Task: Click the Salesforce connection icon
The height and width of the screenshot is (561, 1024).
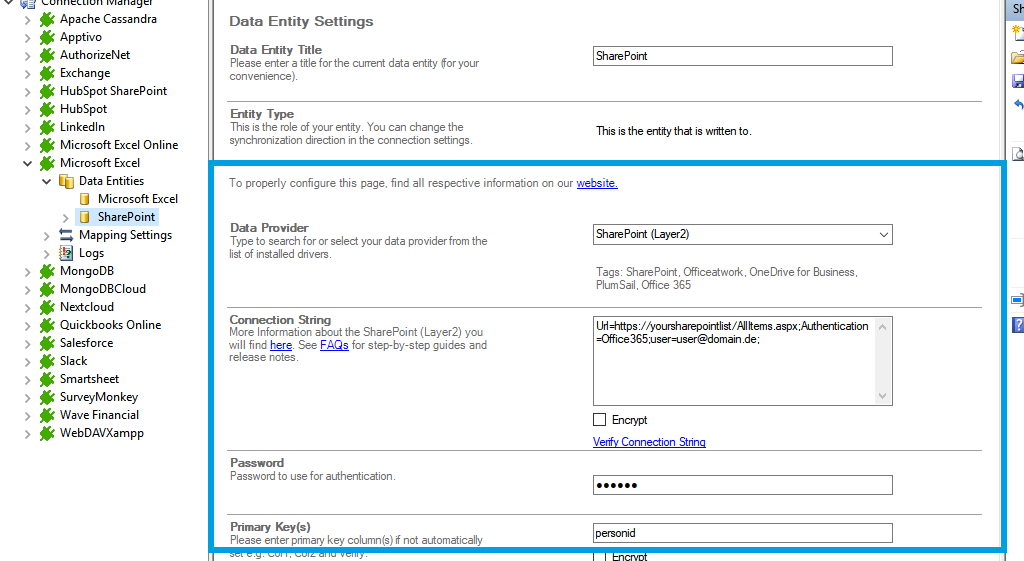Action: point(46,343)
